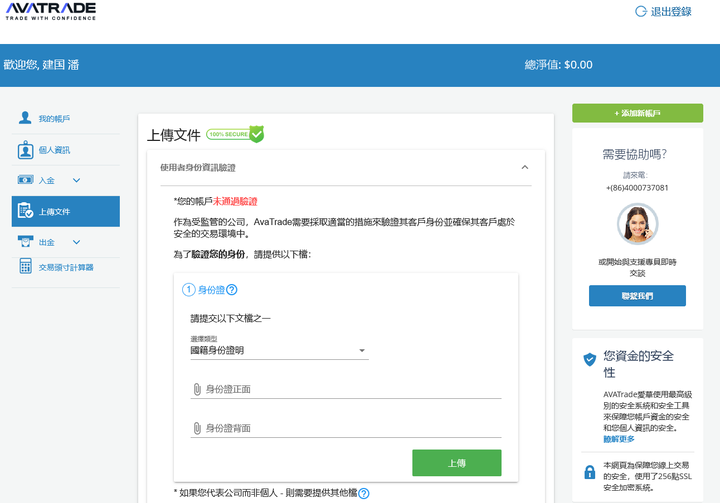This screenshot has width=720, height=503.
Task: Click the blue shield icon by 您資金的安全性
Action: pyautogui.click(x=590, y=359)
